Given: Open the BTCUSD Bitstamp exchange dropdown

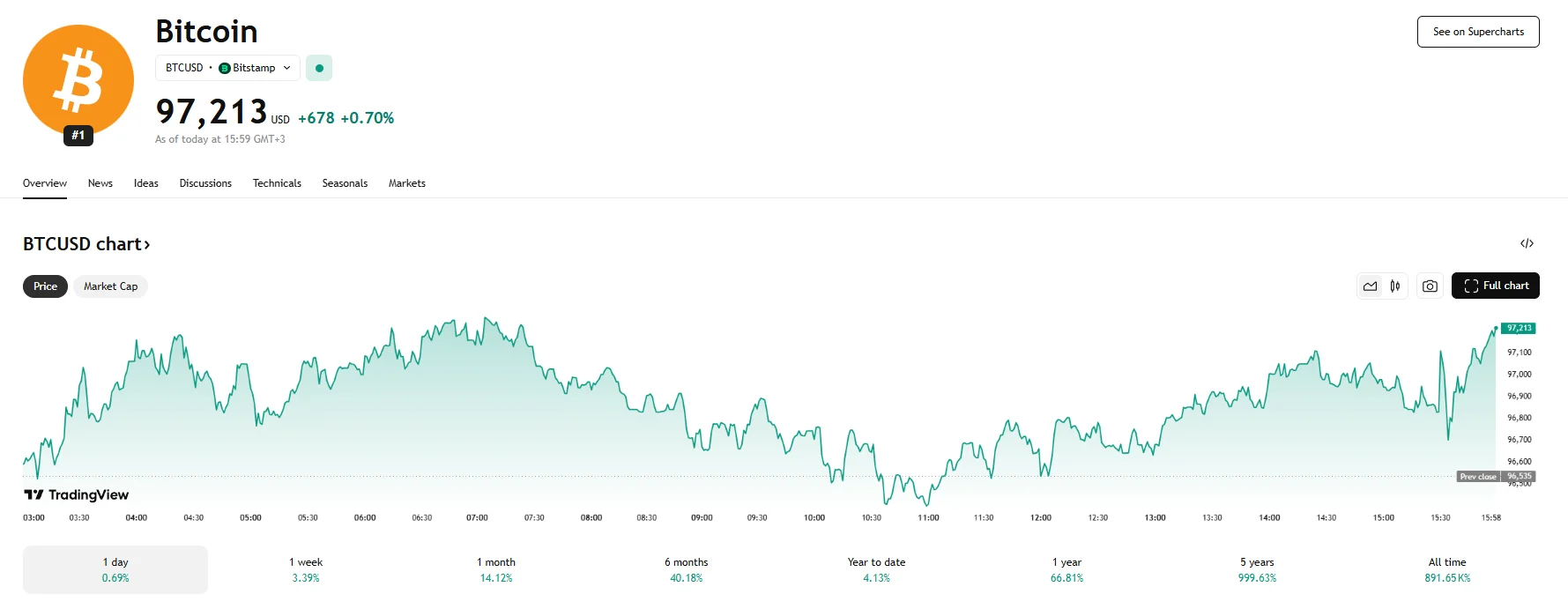Looking at the screenshot, I should tap(227, 68).
